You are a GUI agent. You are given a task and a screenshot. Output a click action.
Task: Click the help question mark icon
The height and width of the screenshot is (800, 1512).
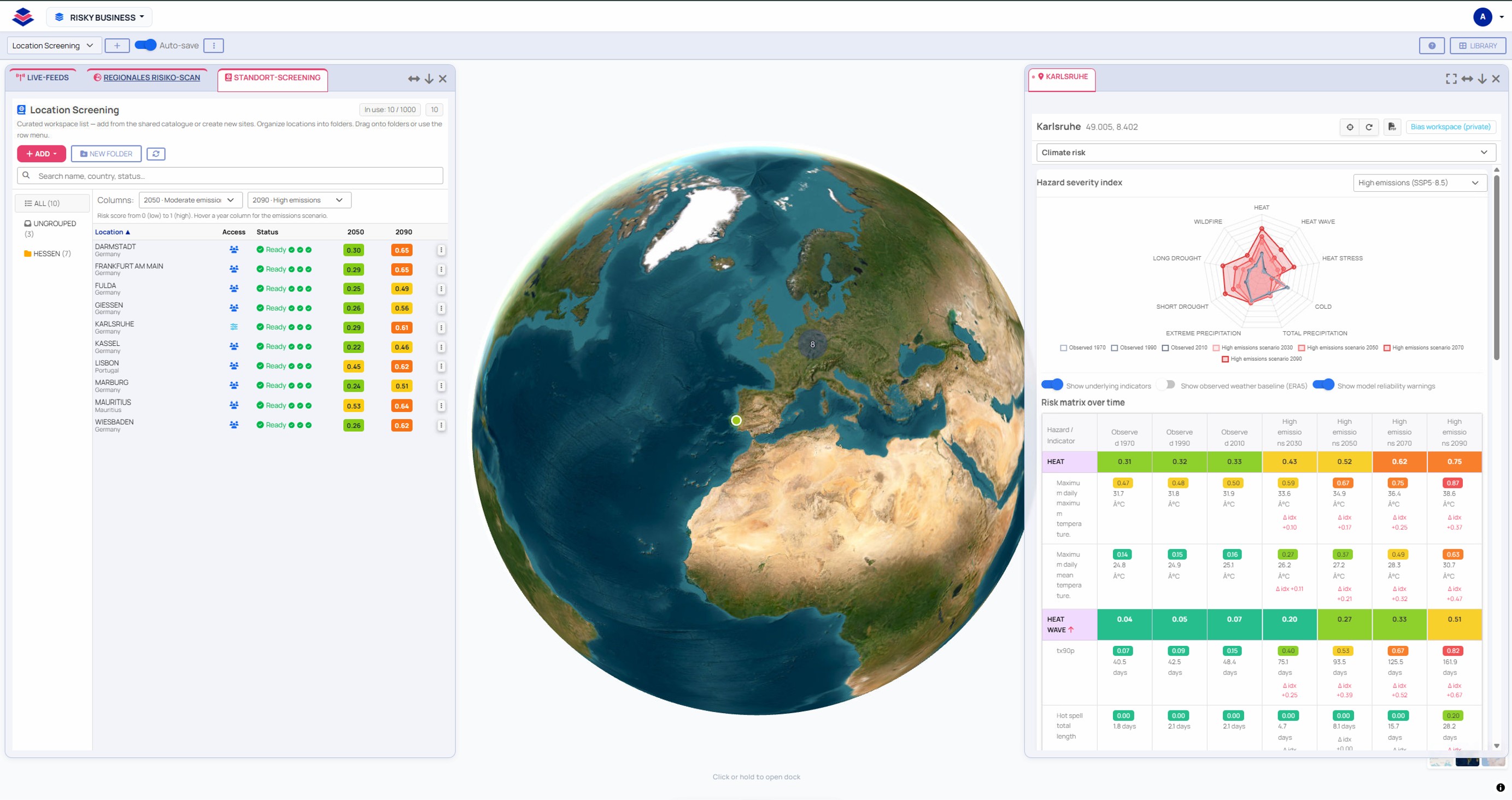(1432, 46)
